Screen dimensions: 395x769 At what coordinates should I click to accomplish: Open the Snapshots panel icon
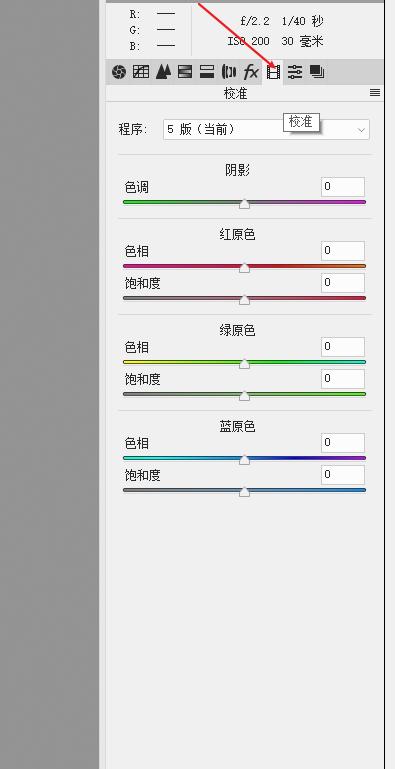coord(317,72)
